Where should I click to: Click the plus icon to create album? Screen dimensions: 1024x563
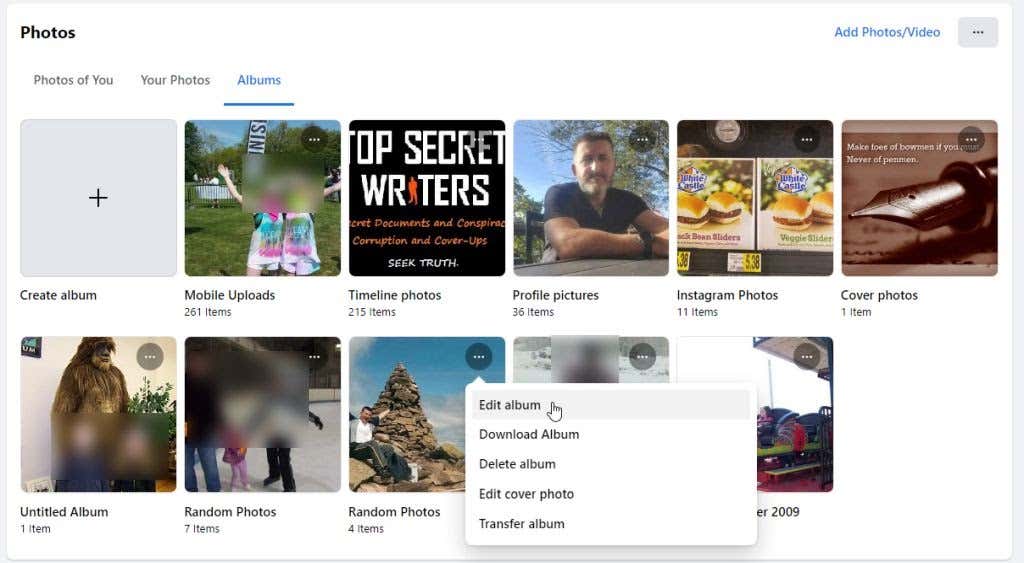click(98, 197)
